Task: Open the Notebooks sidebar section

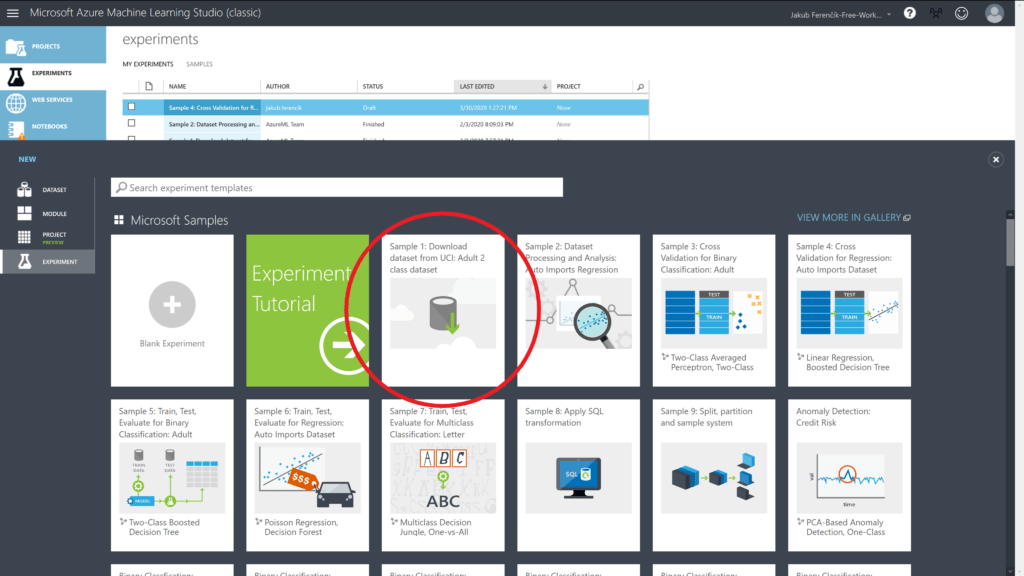Action: tap(48, 126)
